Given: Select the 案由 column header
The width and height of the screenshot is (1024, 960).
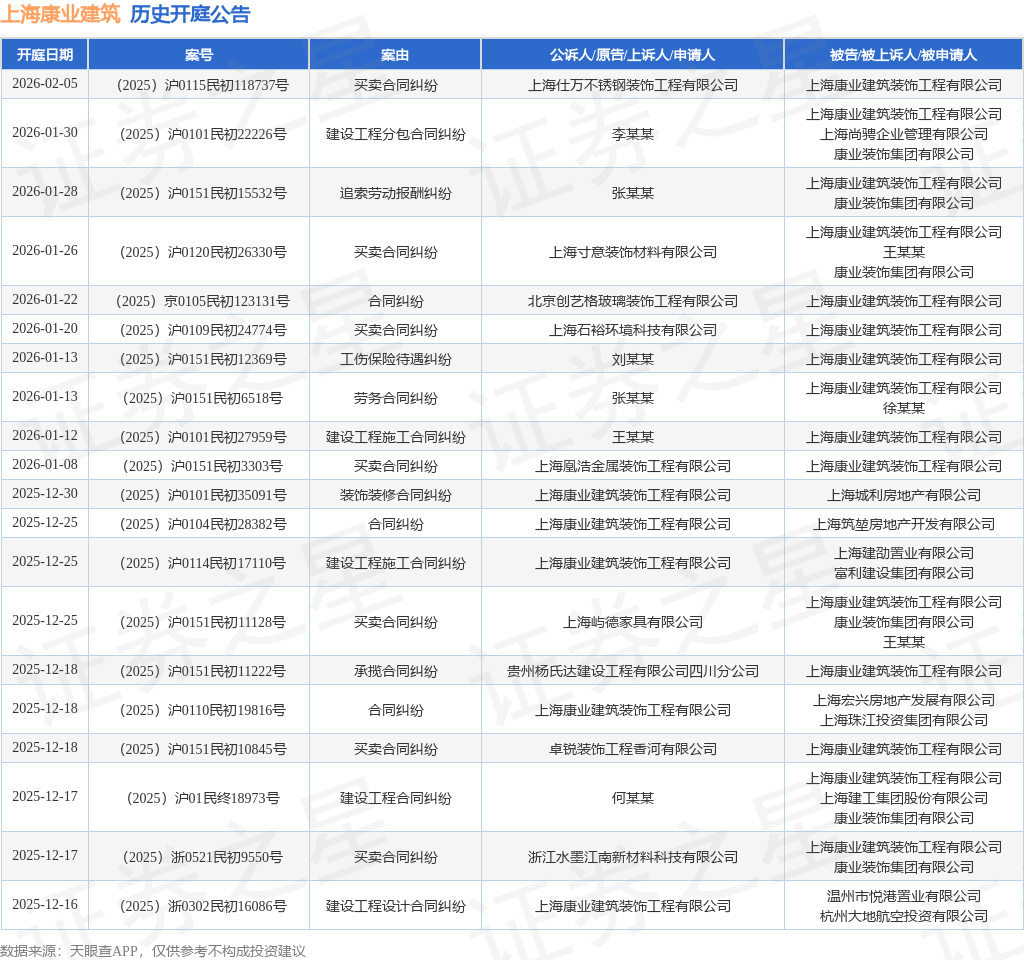Looking at the screenshot, I should 395,55.
